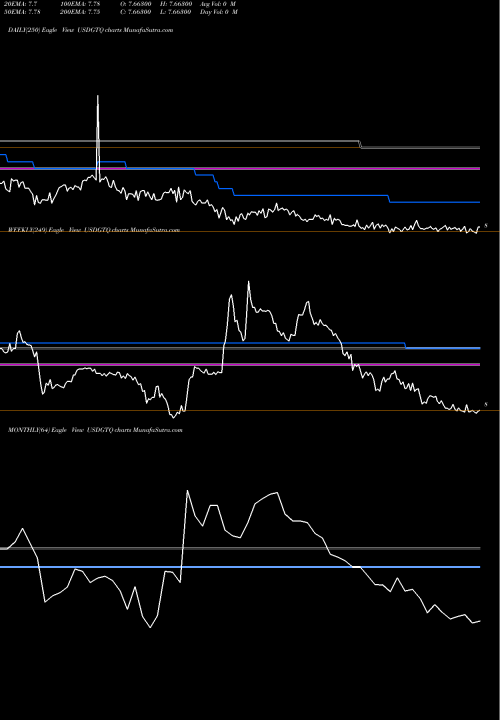Select the 200EMA: 7.75 value
This screenshot has height=720, width=500.
pos(79,11)
